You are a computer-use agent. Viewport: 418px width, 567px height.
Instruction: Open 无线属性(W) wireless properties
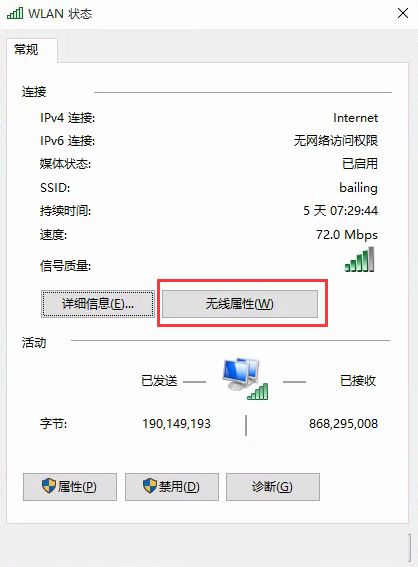tap(240, 304)
